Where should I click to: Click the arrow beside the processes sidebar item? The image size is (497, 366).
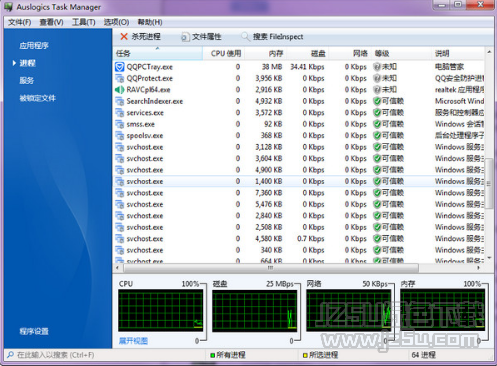(14, 63)
